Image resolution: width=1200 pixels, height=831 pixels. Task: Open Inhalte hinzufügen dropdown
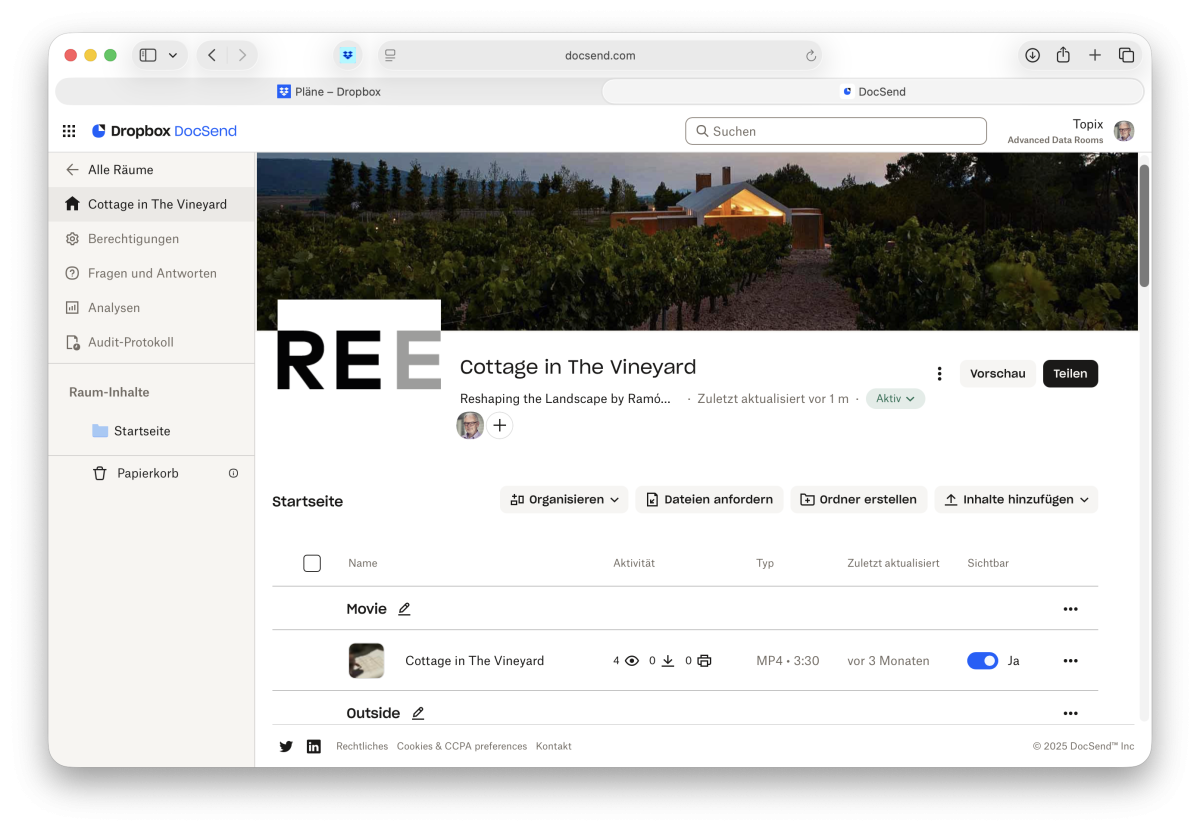click(1016, 499)
